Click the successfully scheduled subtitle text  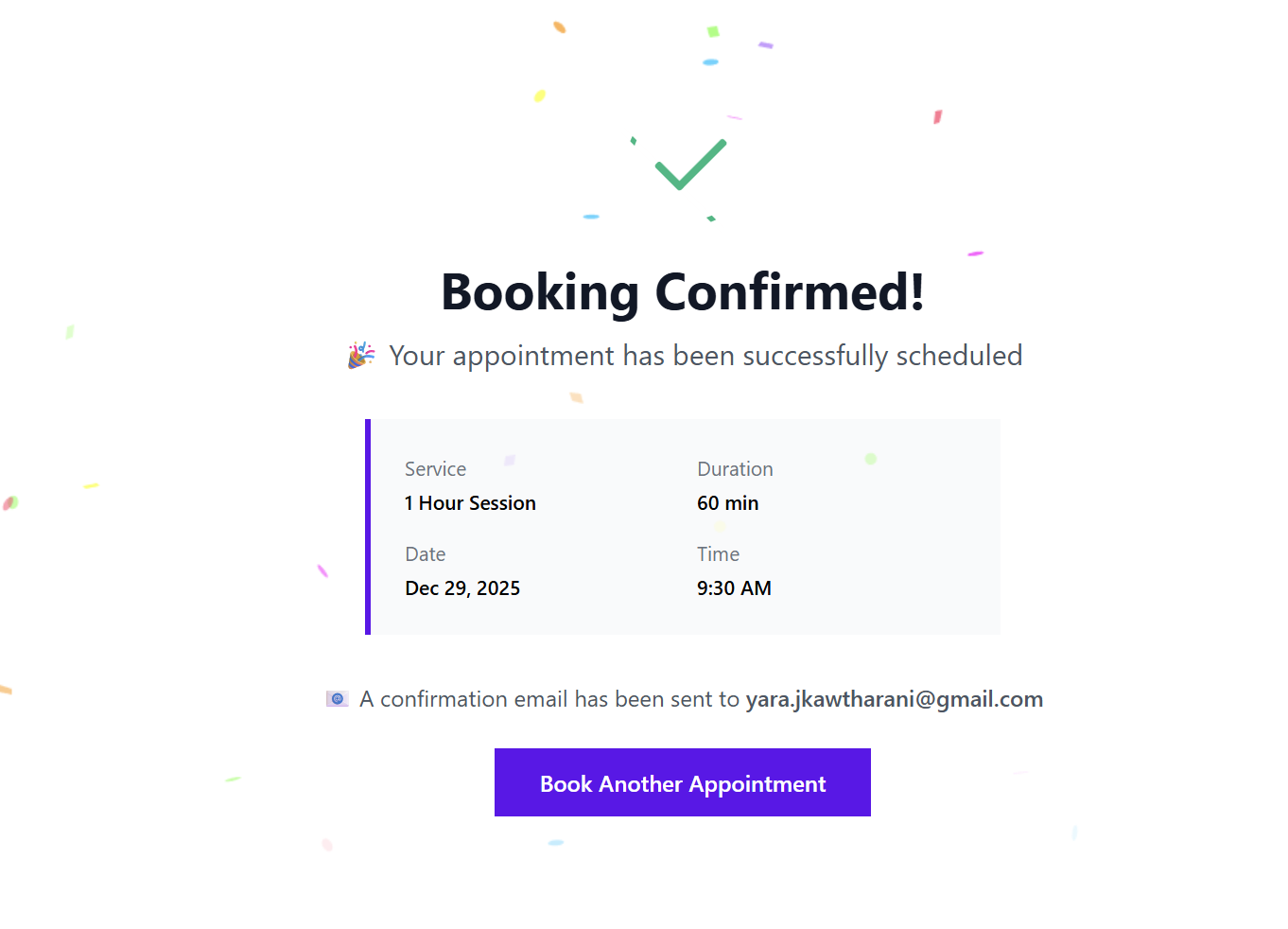point(705,356)
